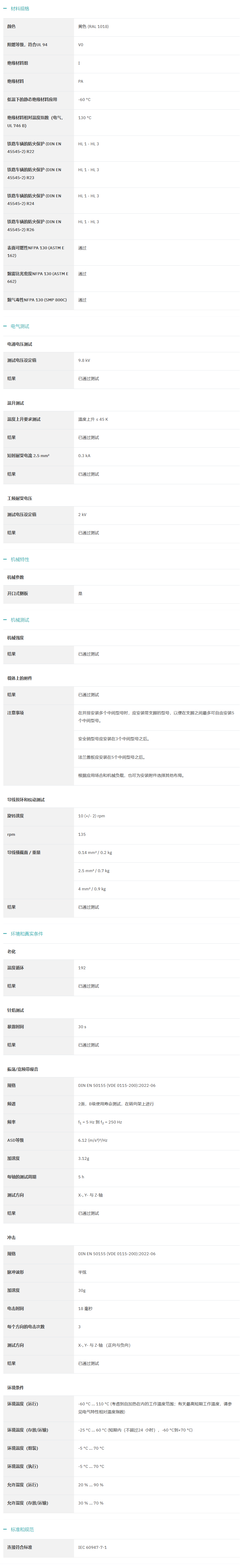Select the 10 (+/- 2) rpm rotation speed
The image size is (241, 1568).
91,816
